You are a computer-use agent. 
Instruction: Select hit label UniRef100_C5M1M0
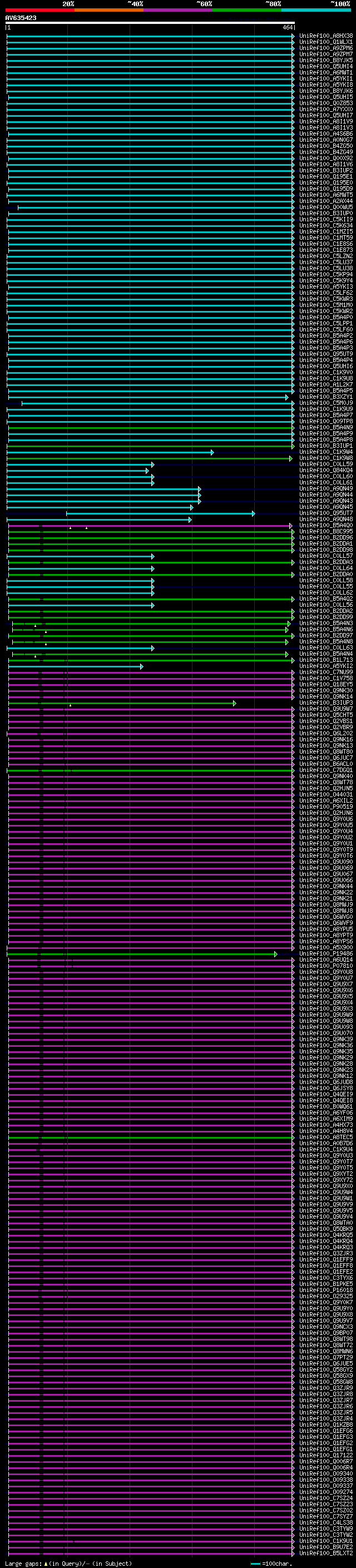pos(326,305)
